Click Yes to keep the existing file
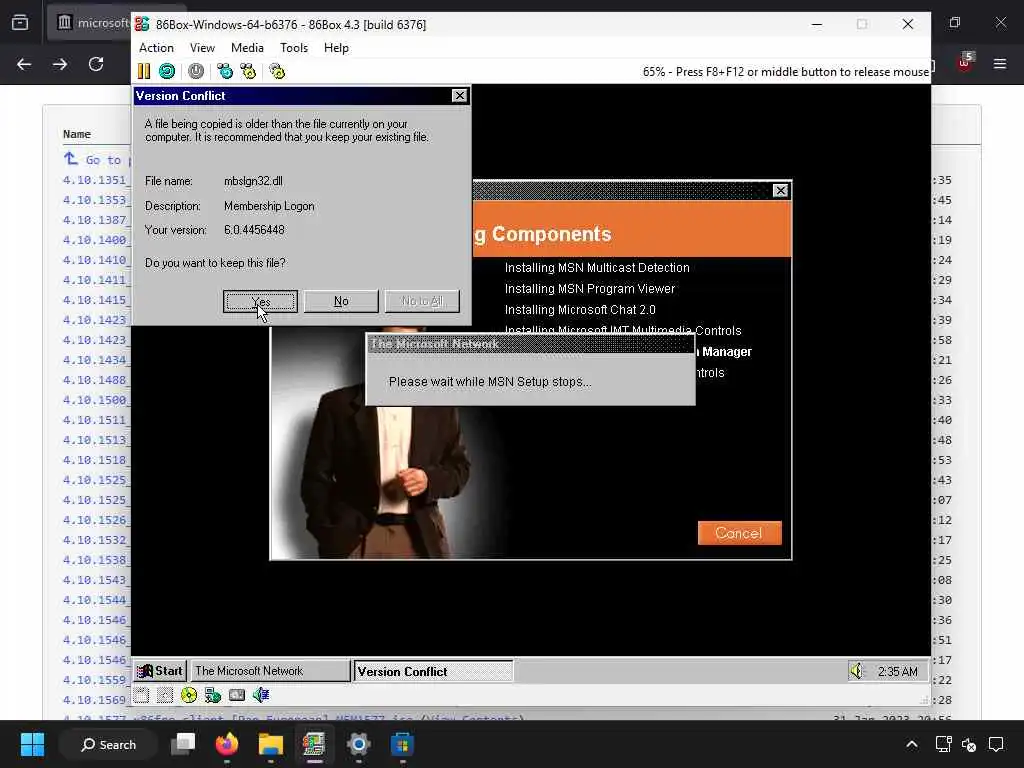 pyautogui.click(x=260, y=301)
